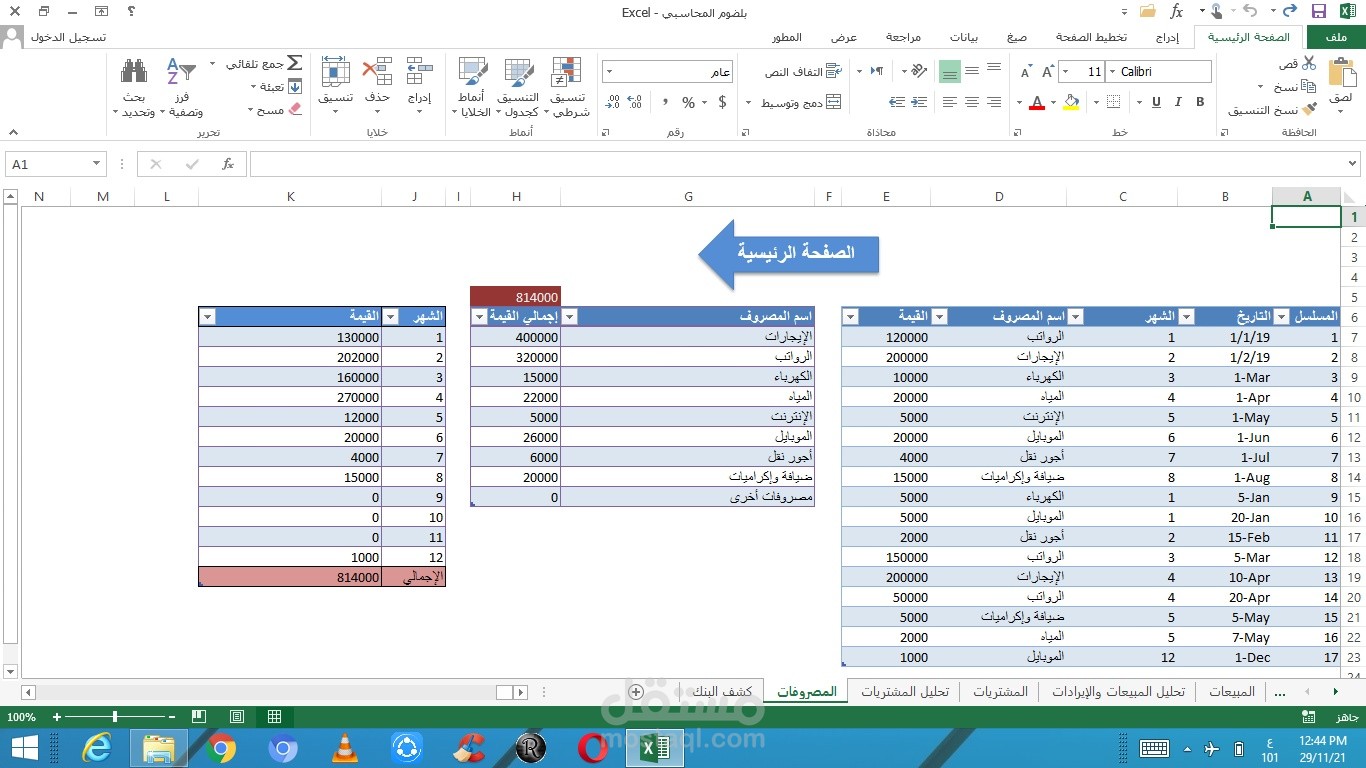Click the Save icon in title bar
Image resolution: width=1366 pixels, height=768 pixels.
pos(1319,11)
